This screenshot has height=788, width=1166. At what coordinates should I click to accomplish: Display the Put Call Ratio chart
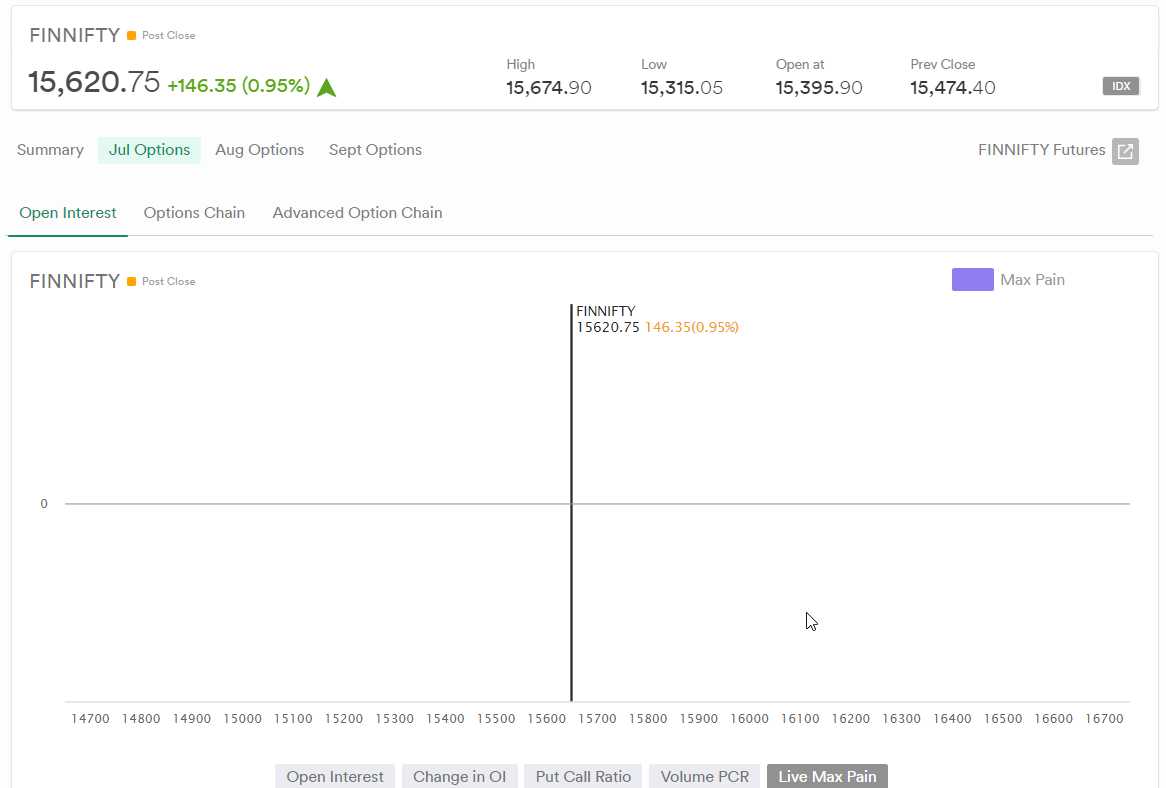[x=583, y=776]
